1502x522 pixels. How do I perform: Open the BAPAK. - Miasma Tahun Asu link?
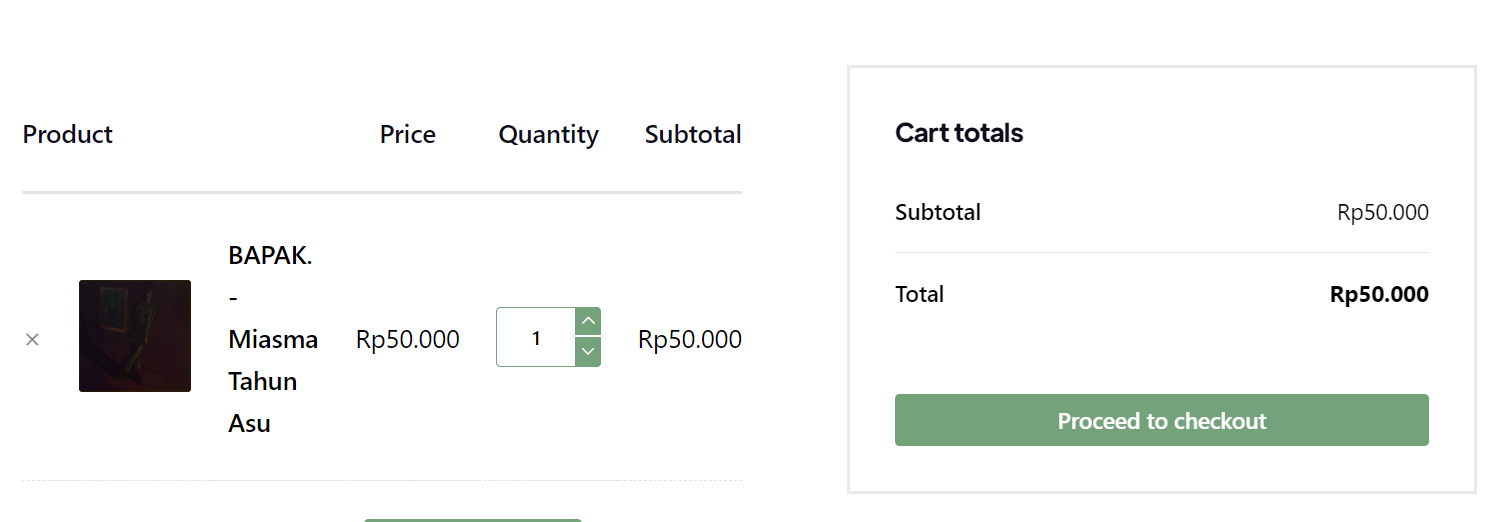pyautogui.click(x=272, y=339)
